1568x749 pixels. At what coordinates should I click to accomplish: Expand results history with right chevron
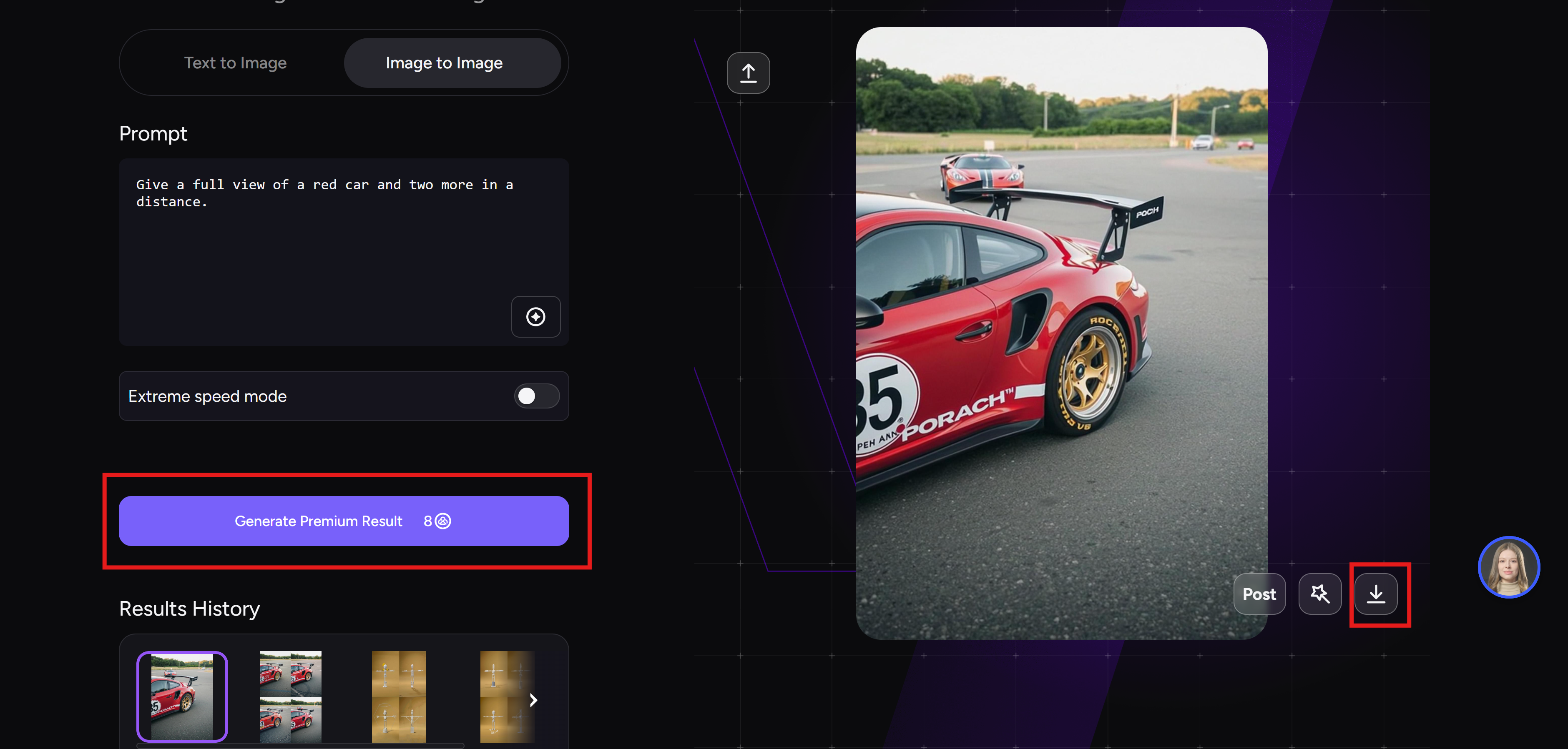pos(533,700)
